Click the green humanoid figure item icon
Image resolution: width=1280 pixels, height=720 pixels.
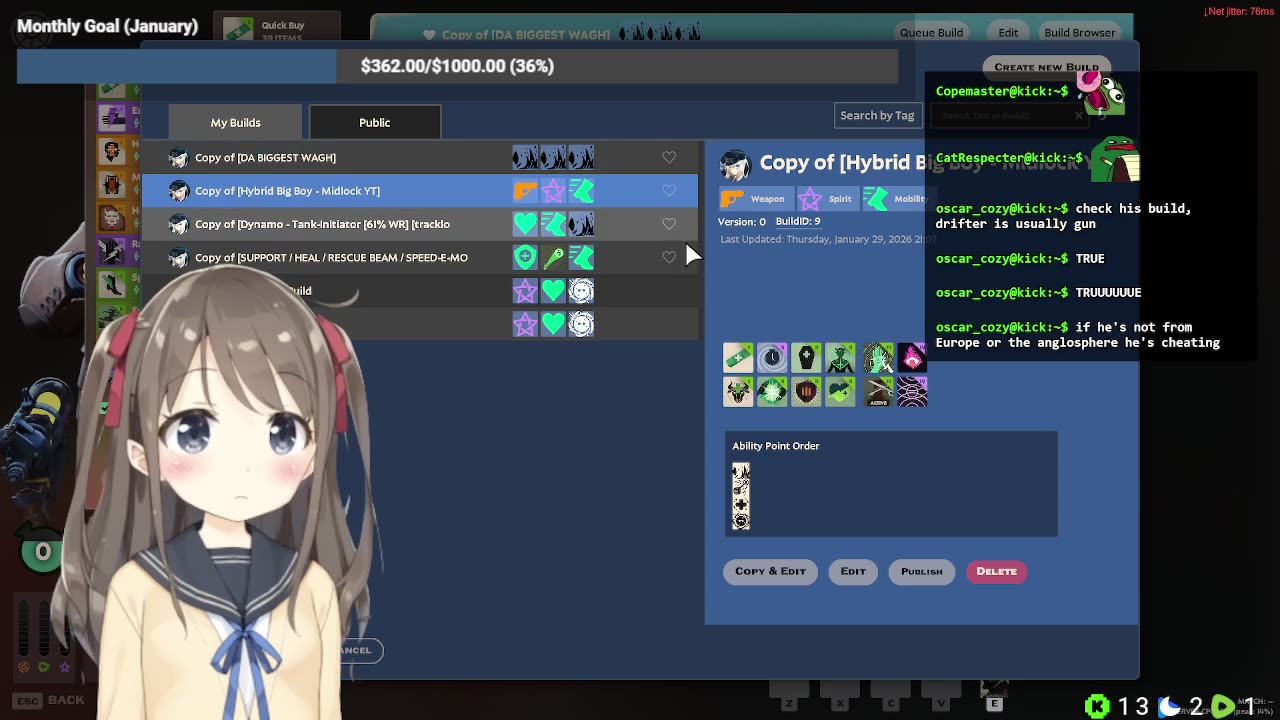pyautogui.click(x=840, y=357)
